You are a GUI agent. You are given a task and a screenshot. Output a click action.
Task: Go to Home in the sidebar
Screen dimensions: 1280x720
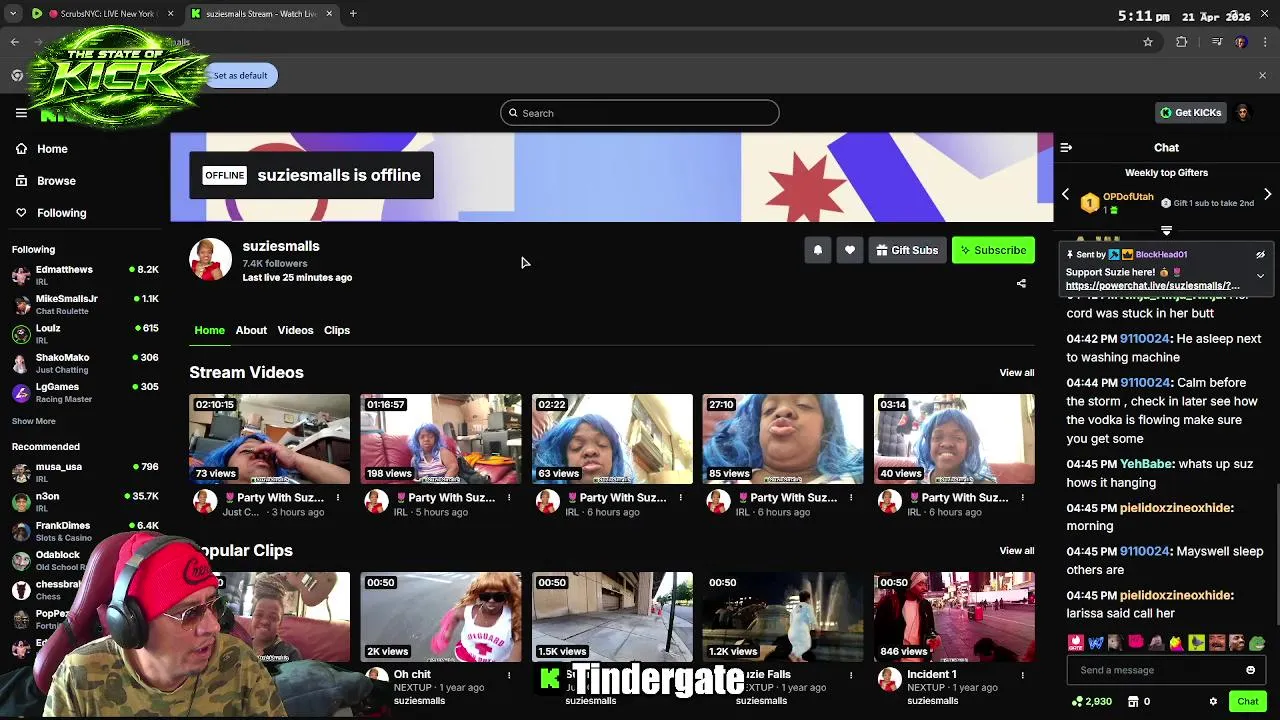coord(42,149)
